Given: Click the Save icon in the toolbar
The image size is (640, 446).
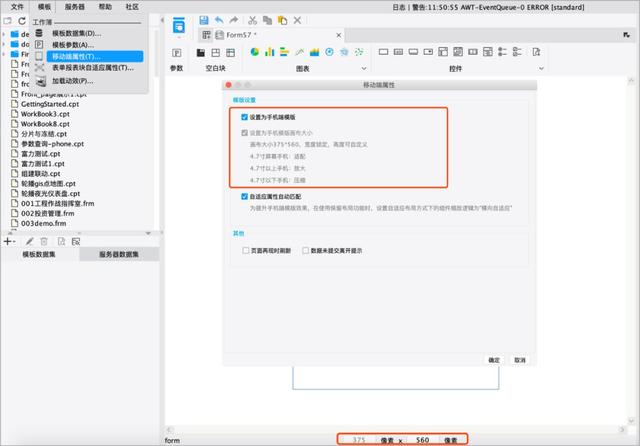Looking at the screenshot, I should point(205,19).
